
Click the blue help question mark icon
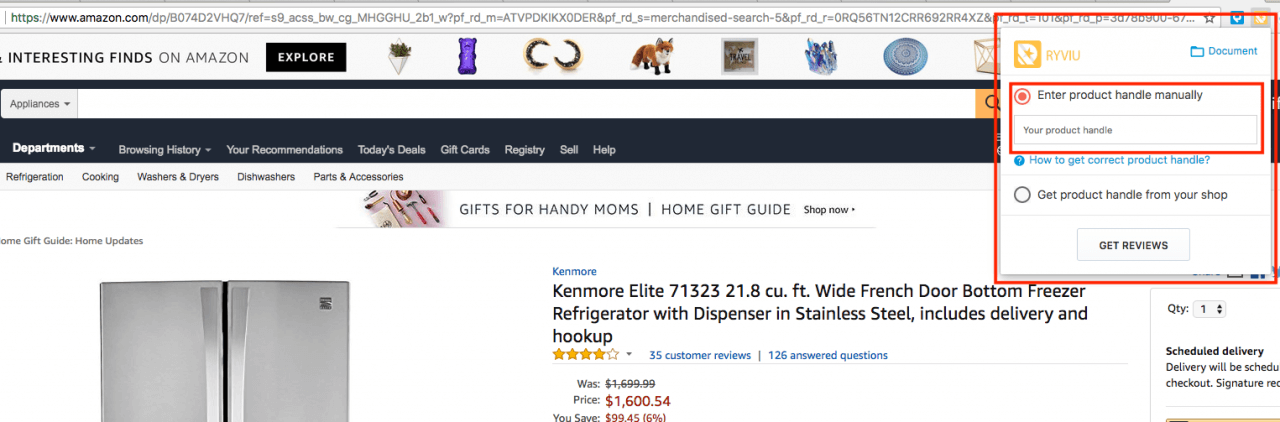[x=1019, y=160]
